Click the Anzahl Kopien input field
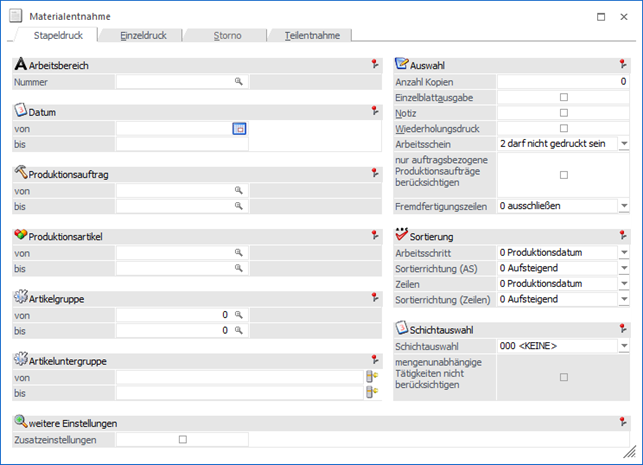The image size is (643, 465). [563, 82]
